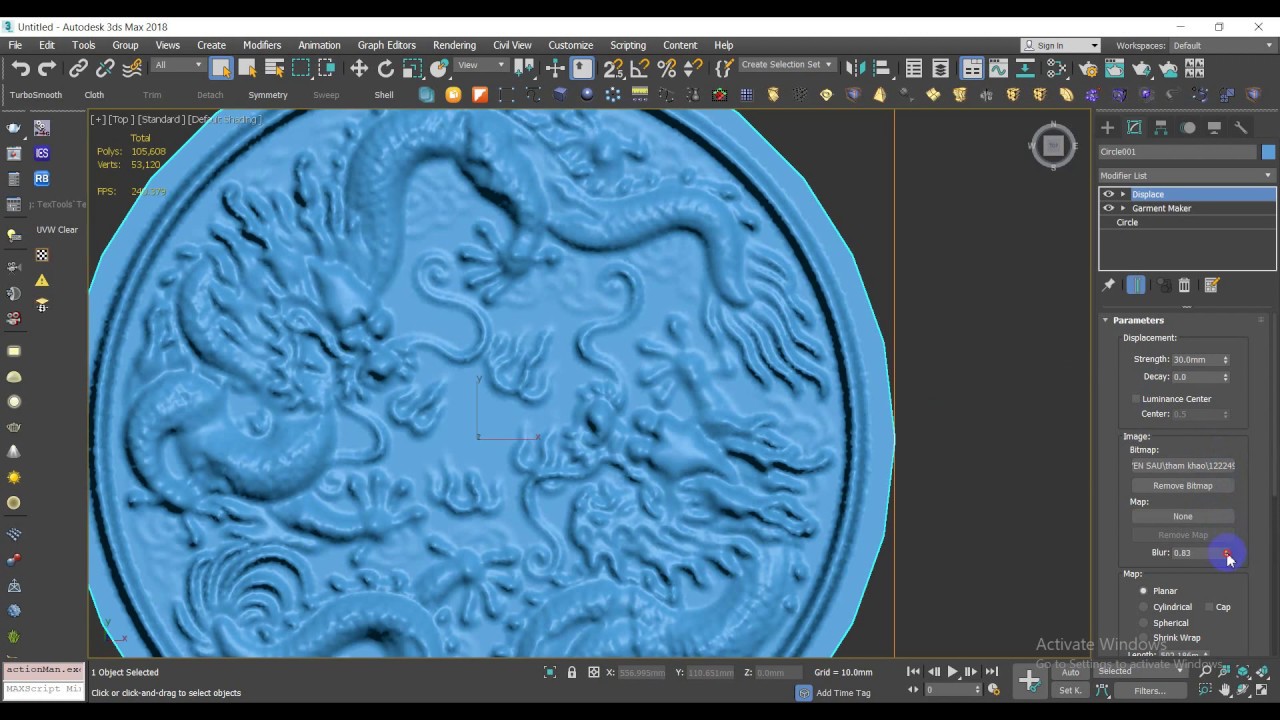1280x720 pixels.
Task: Open the View coordinate system dropdown
Action: point(481,65)
